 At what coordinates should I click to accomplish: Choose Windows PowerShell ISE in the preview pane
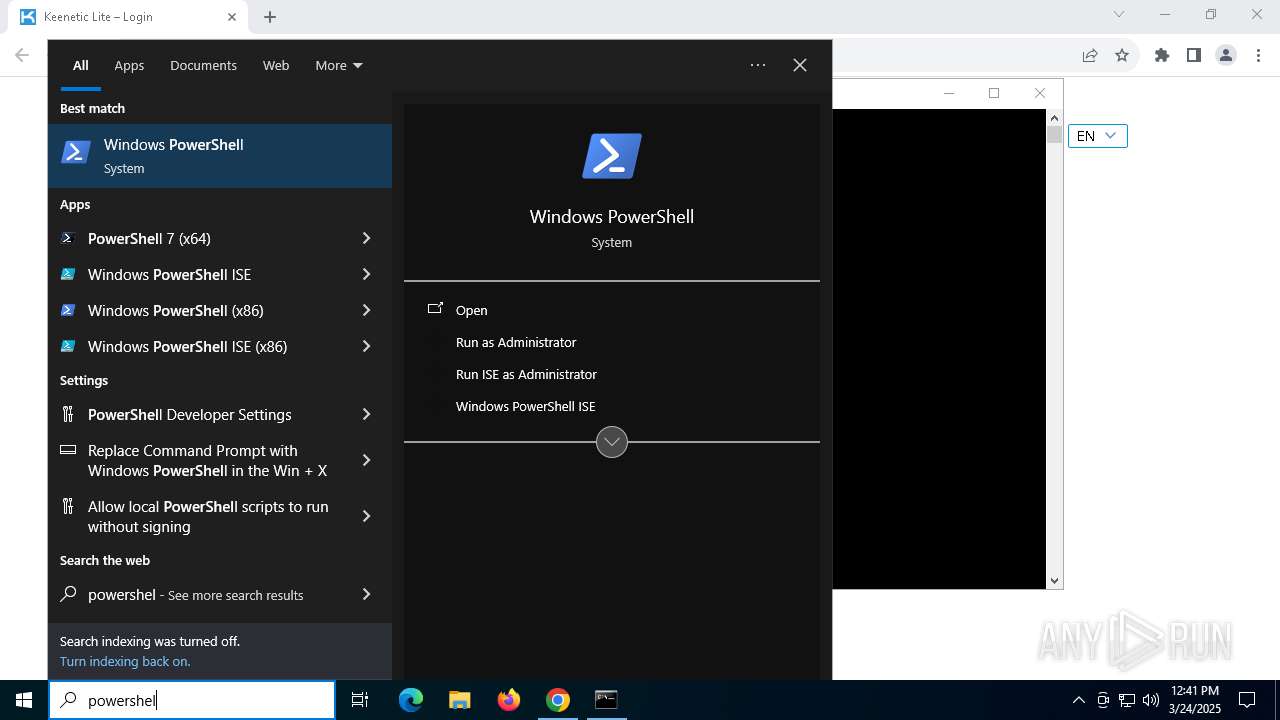525,406
